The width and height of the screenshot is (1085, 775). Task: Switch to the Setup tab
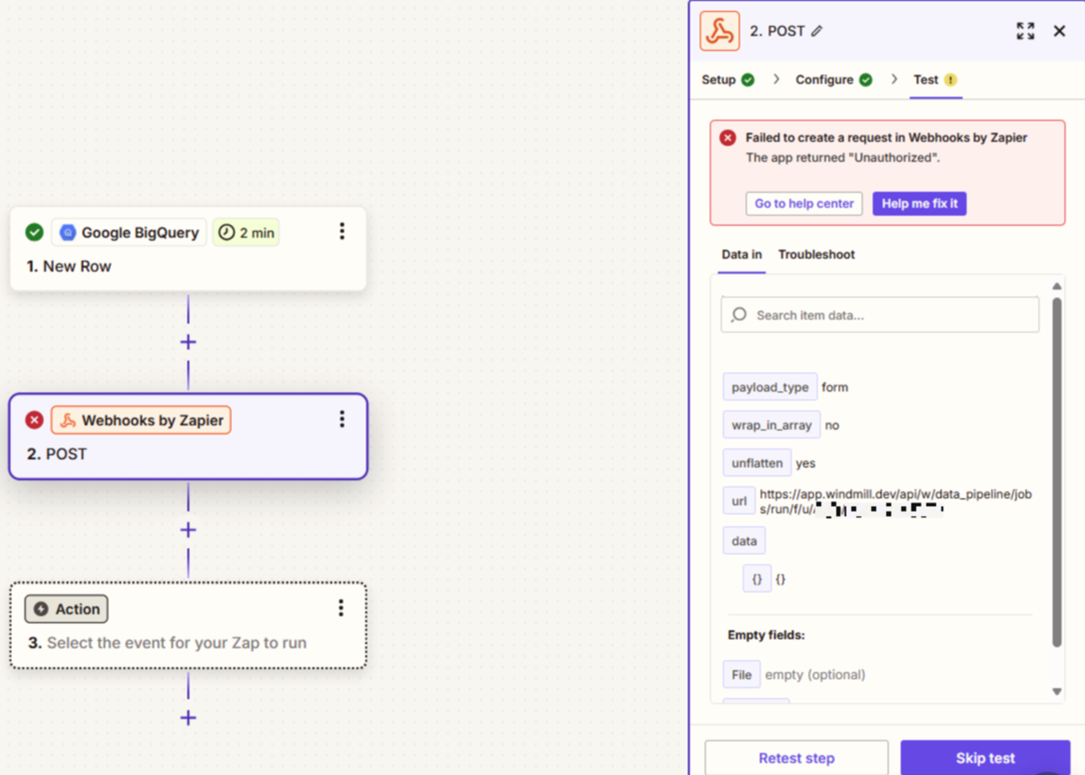728,80
